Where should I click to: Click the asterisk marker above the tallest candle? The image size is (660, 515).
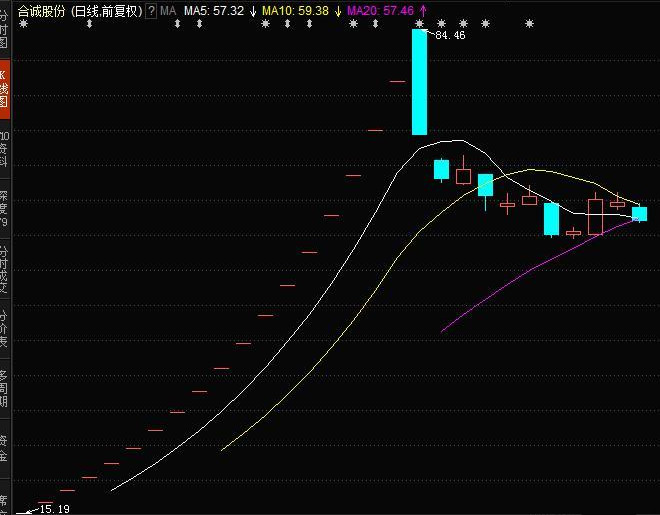pyautogui.click(x=420, y=23)
